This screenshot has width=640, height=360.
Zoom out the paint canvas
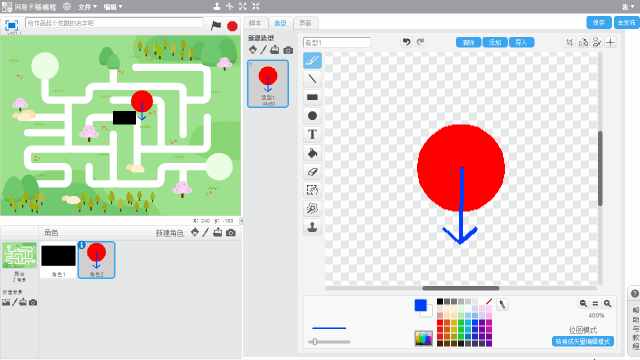coord(583,303)
